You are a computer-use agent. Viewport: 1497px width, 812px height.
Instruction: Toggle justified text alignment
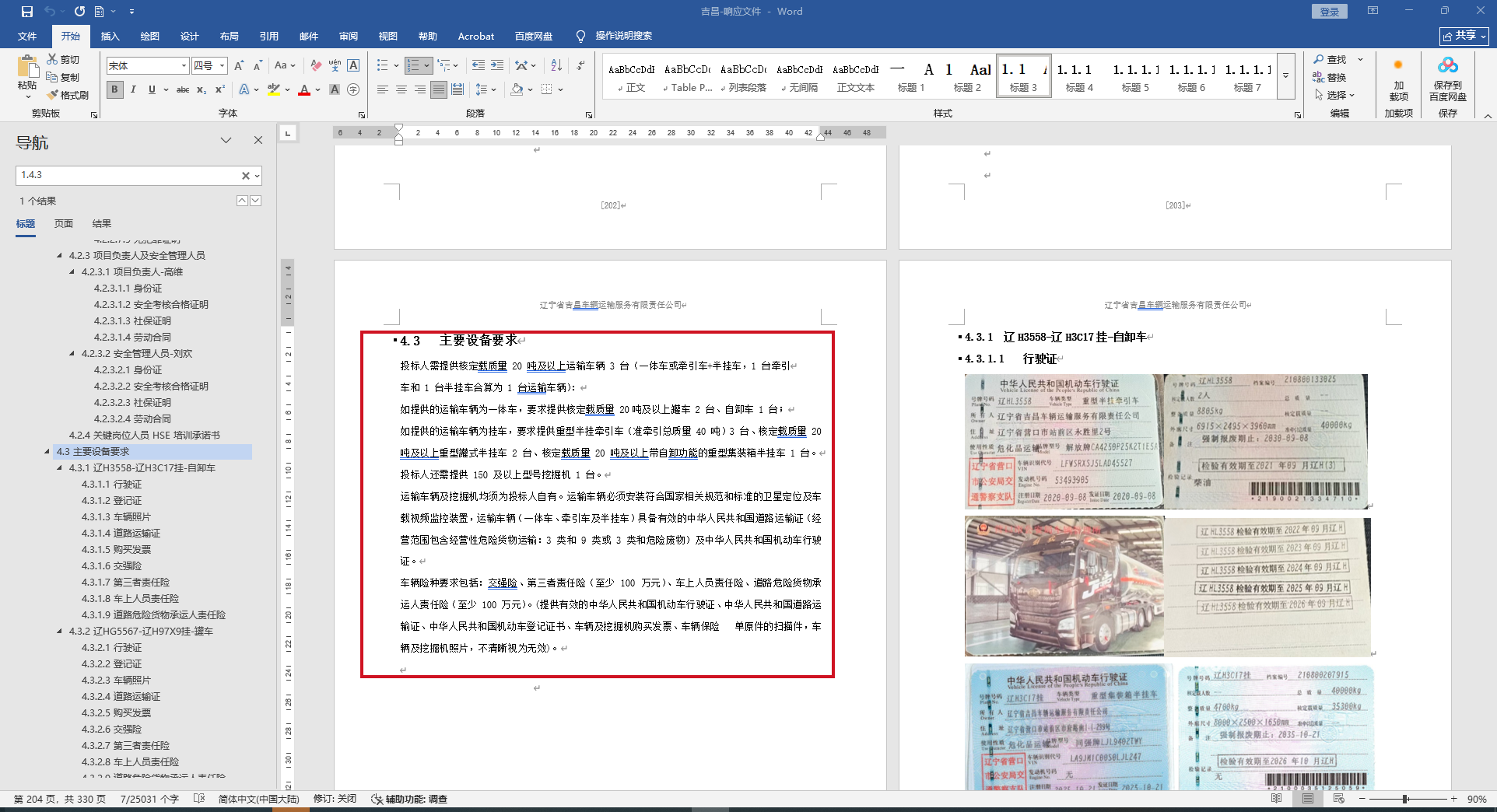[x=439, y=90]
